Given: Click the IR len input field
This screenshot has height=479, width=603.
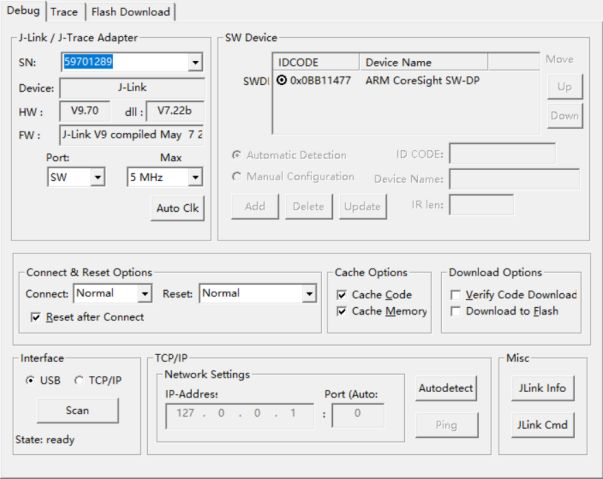Looking at the screenshot, I should pyautogui.click(x=481, y=205).
